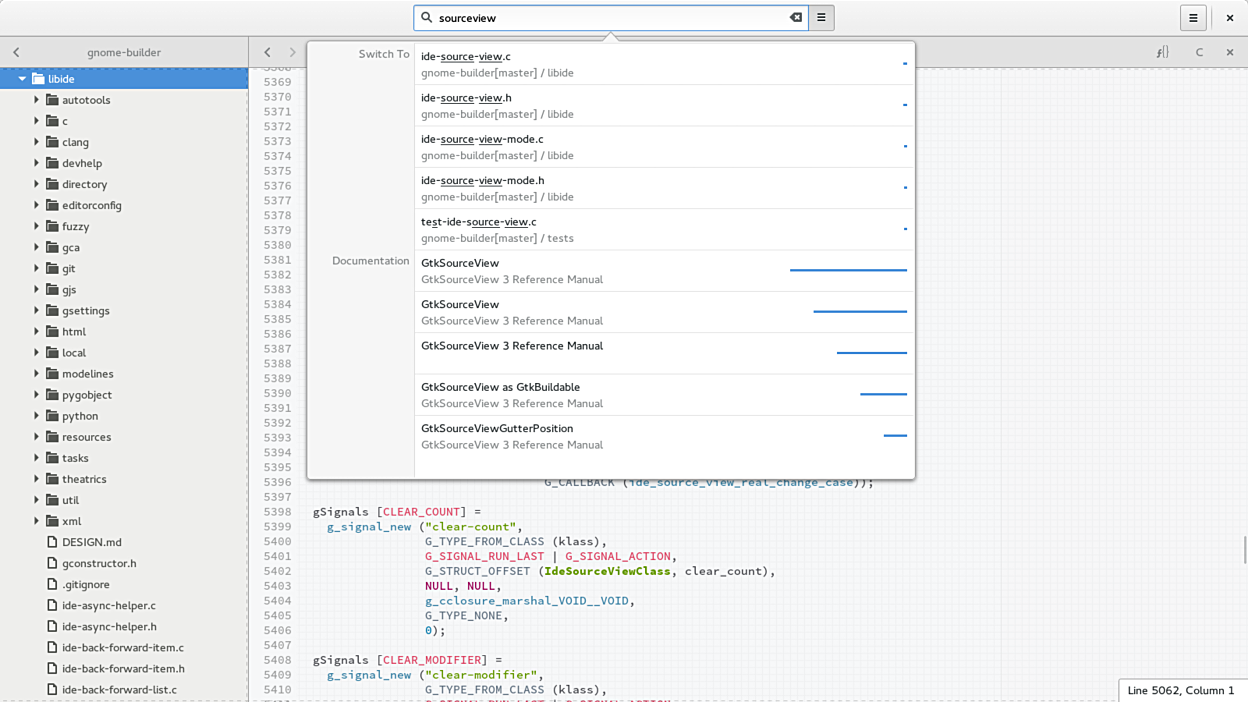Open DESIGN.md file in tree
This screenshot has height=702, width=1248.
(91, 542)
